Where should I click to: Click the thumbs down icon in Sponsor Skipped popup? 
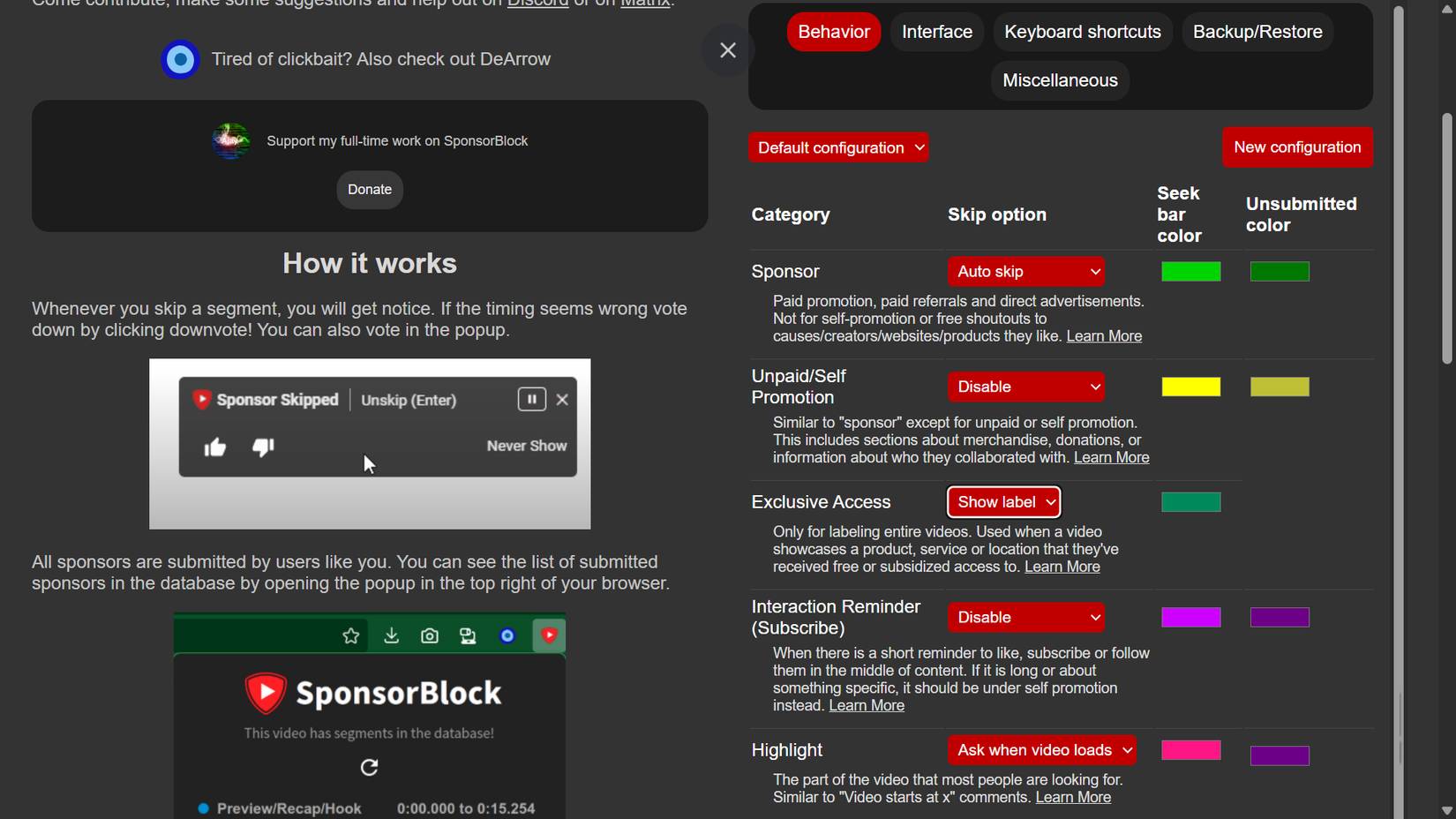pyautogui.click(x=262, y=447)
